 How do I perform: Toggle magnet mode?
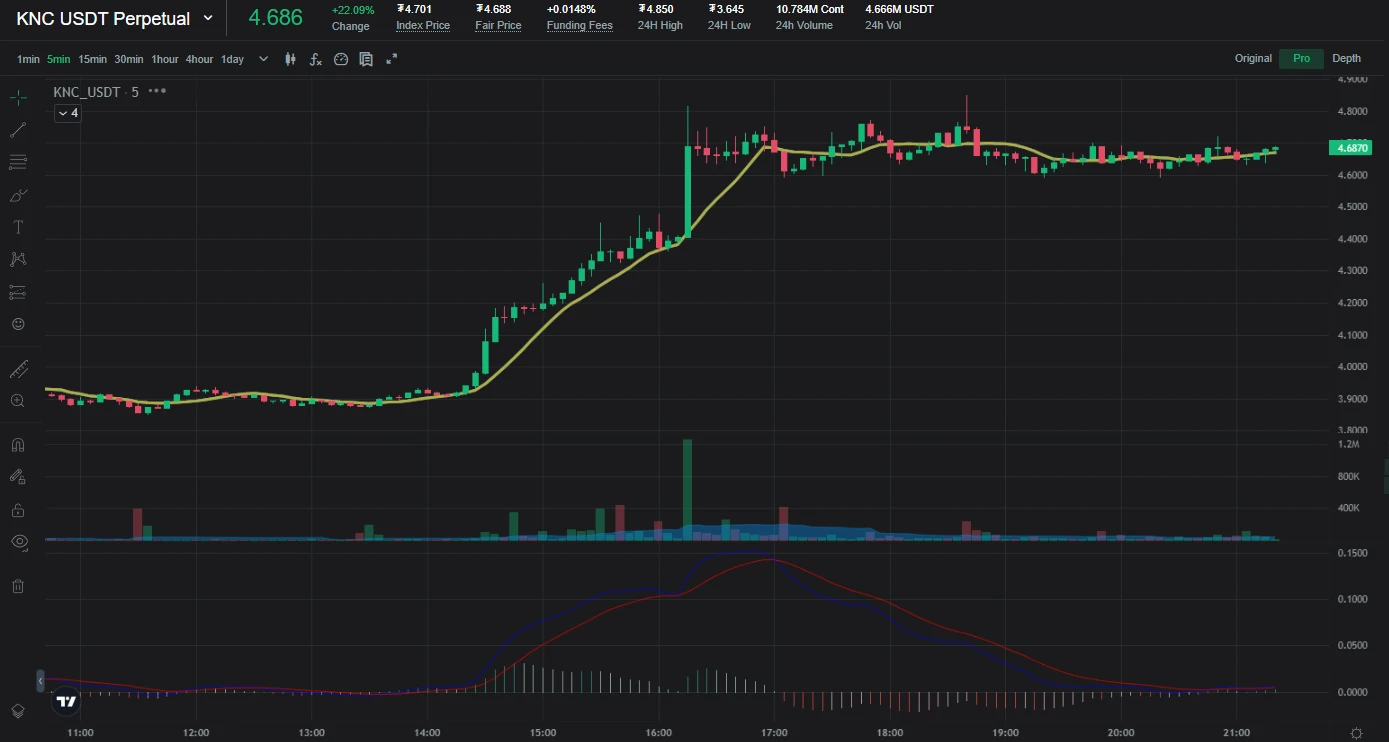coord(18,445)
